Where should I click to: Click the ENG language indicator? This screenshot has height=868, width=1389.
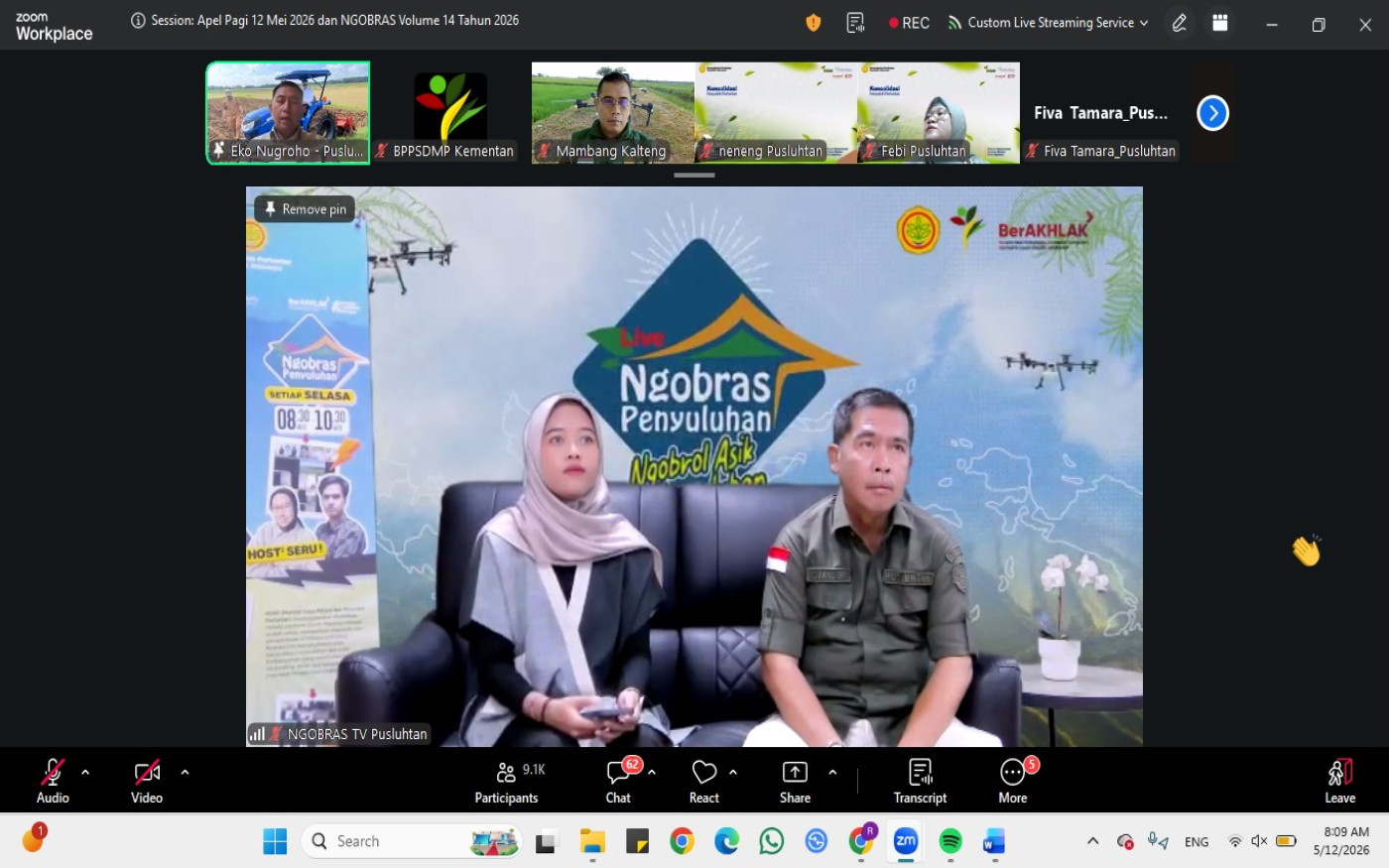click(1197, 842)
